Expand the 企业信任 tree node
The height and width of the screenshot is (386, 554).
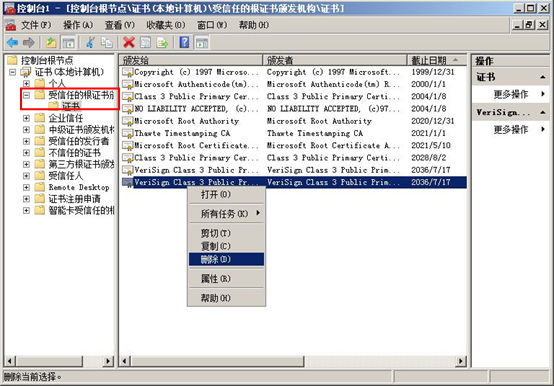click(26, 118)
